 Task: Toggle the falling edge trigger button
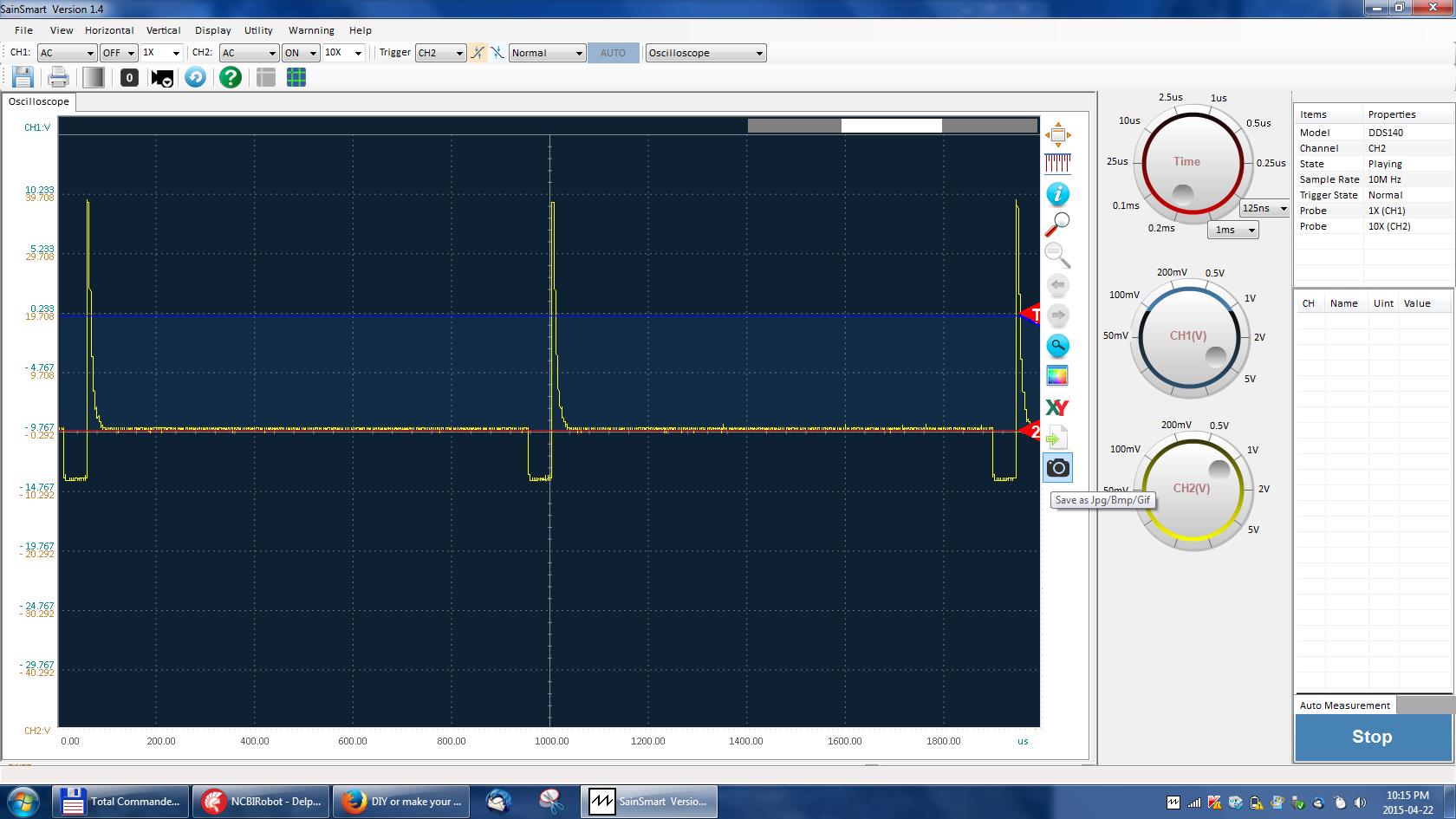tap(497, 53)
